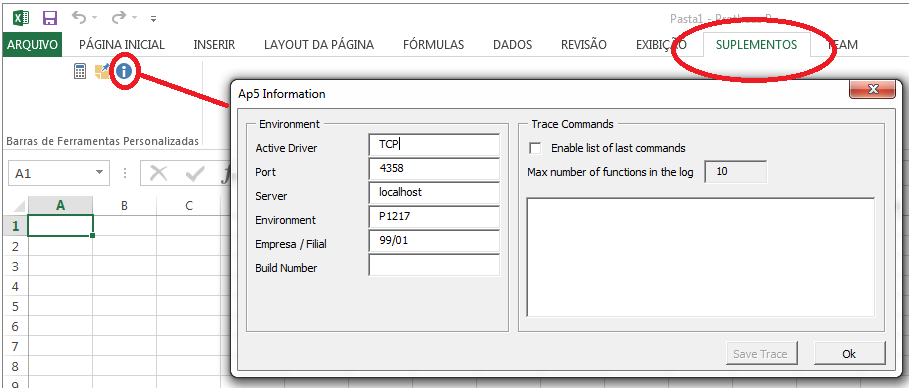Click the max functions log field showing 10

pos(736,172)
